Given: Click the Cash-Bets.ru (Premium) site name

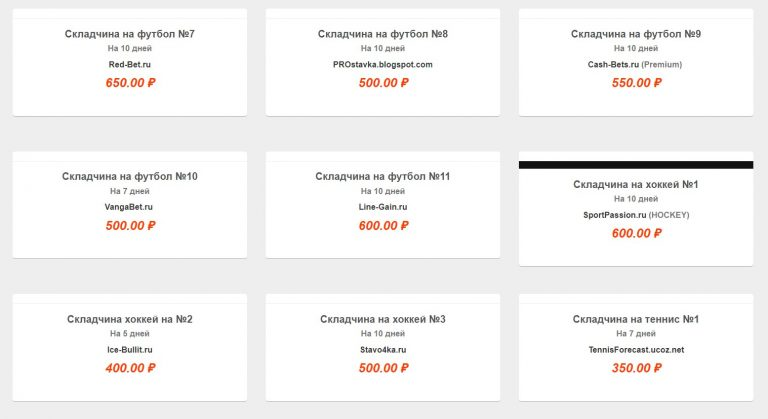Looking at the screenshot, I should [636, 65].
